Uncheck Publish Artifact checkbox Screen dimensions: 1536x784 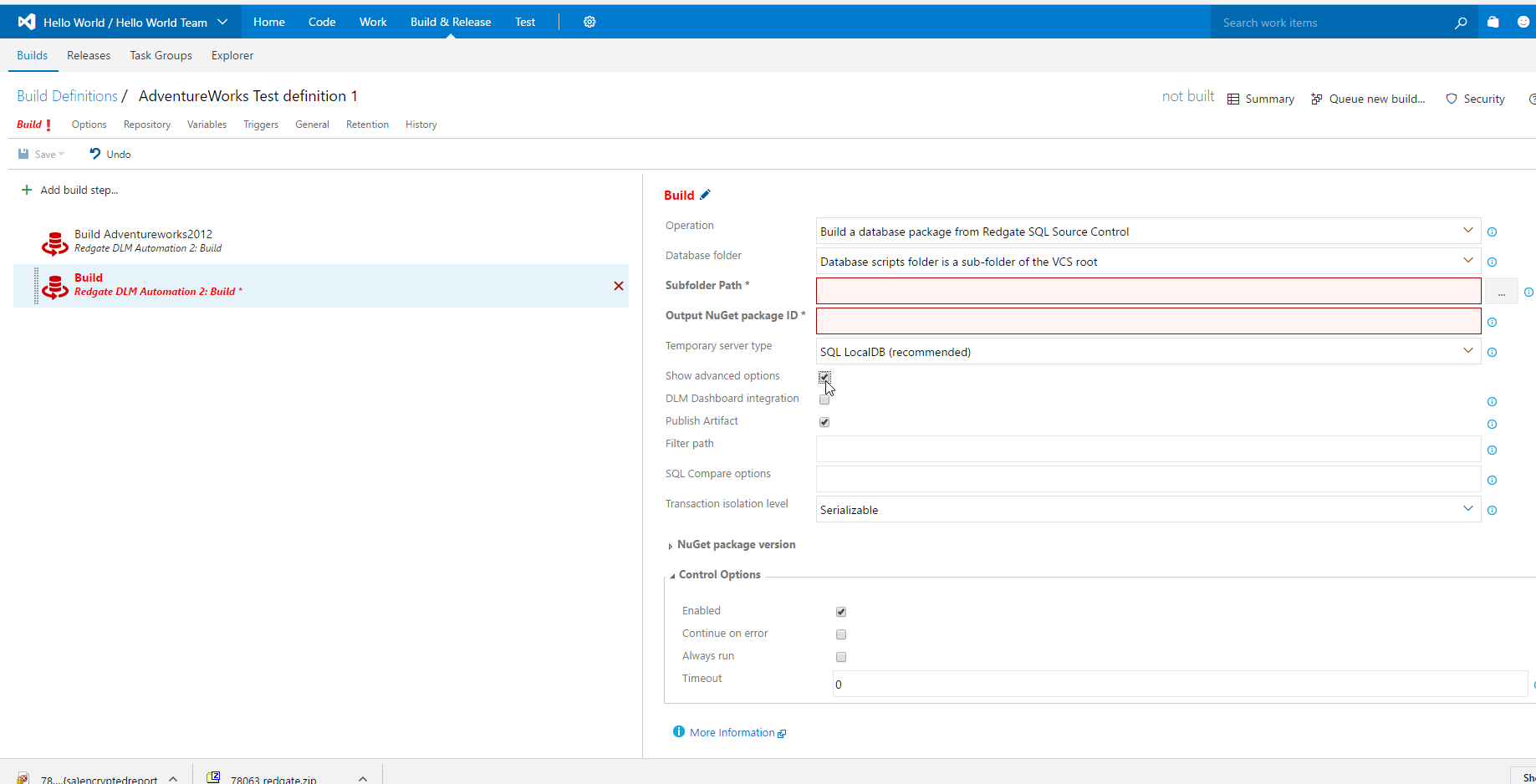pos(824,422)
